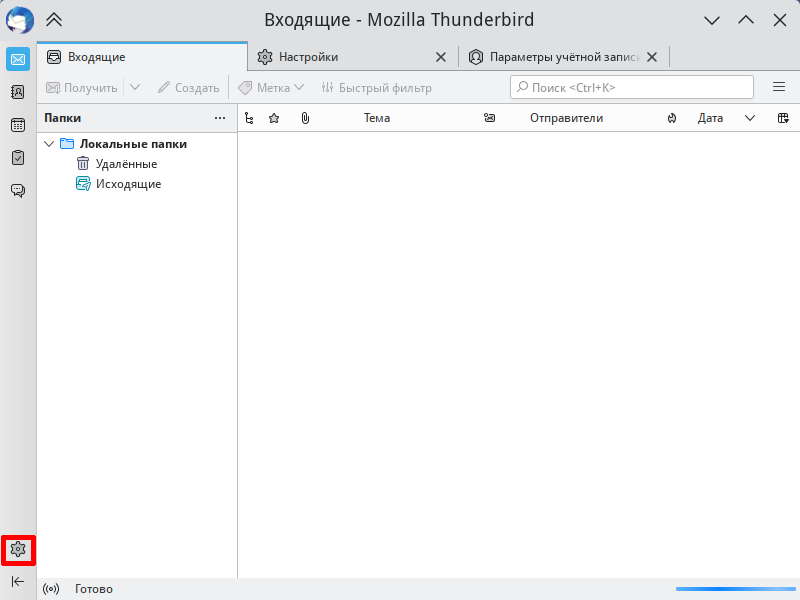
Task: Toggle the Quick Filter bar
Action: point(377,88)
